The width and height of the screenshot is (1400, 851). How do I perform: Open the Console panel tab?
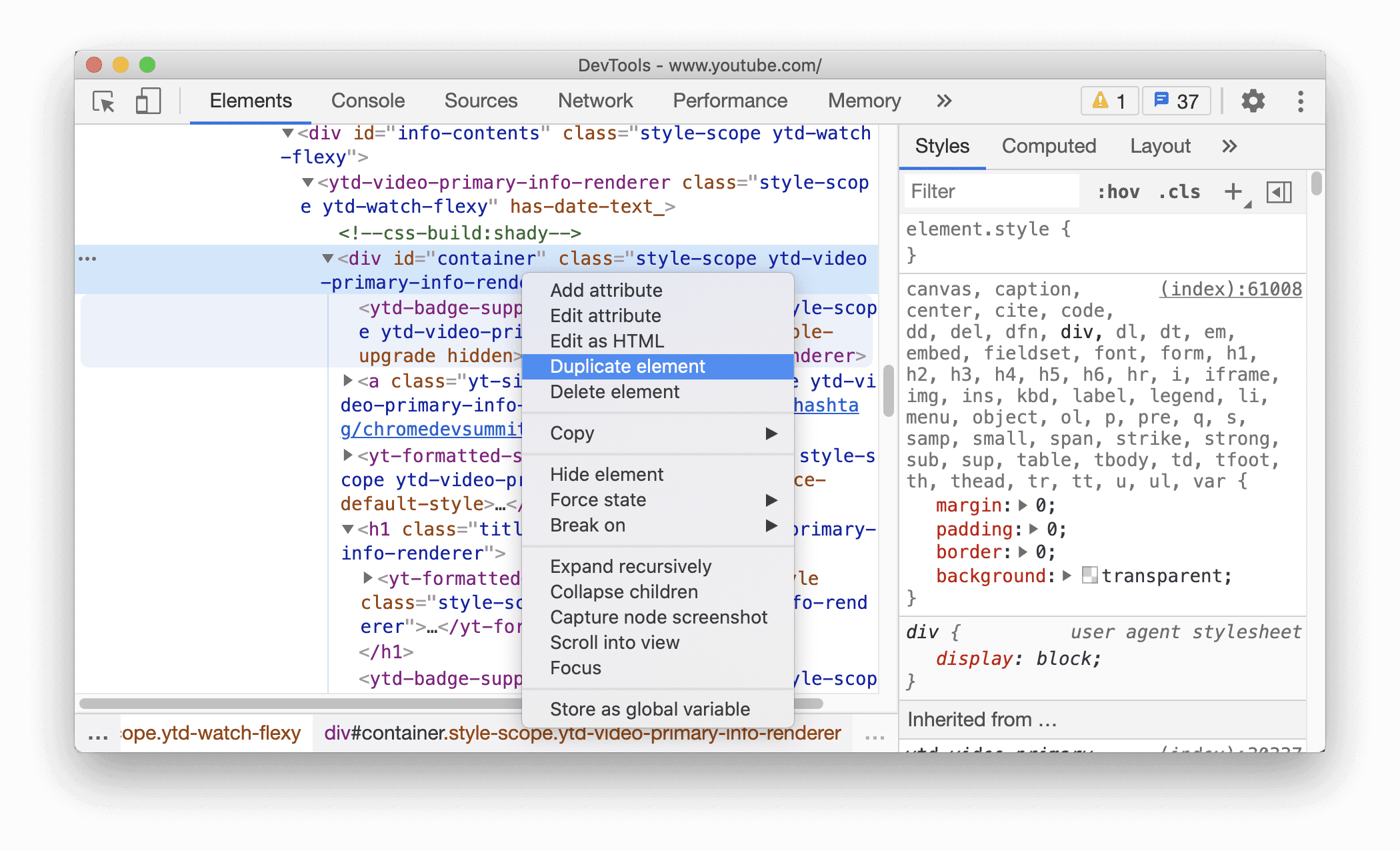tap(366, 101)
